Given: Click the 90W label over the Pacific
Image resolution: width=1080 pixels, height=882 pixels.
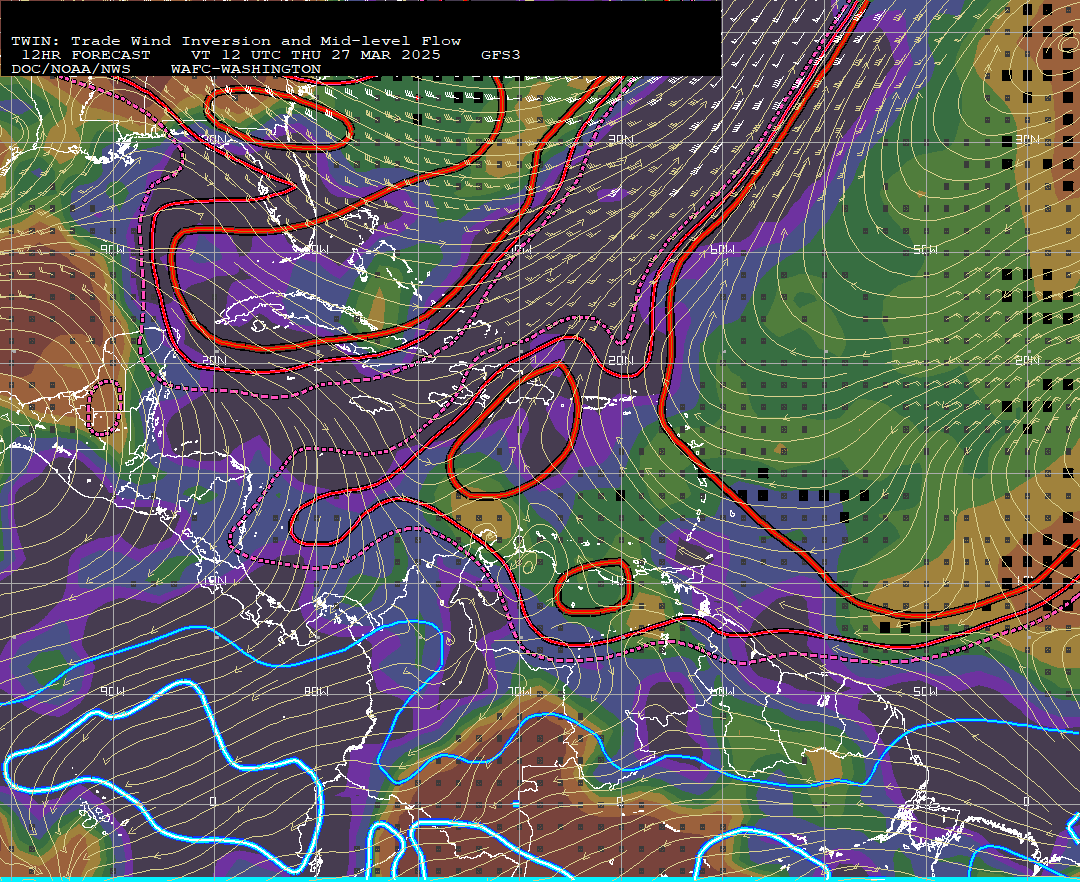Looking at the screenshot, I should (x=113, y=691).
